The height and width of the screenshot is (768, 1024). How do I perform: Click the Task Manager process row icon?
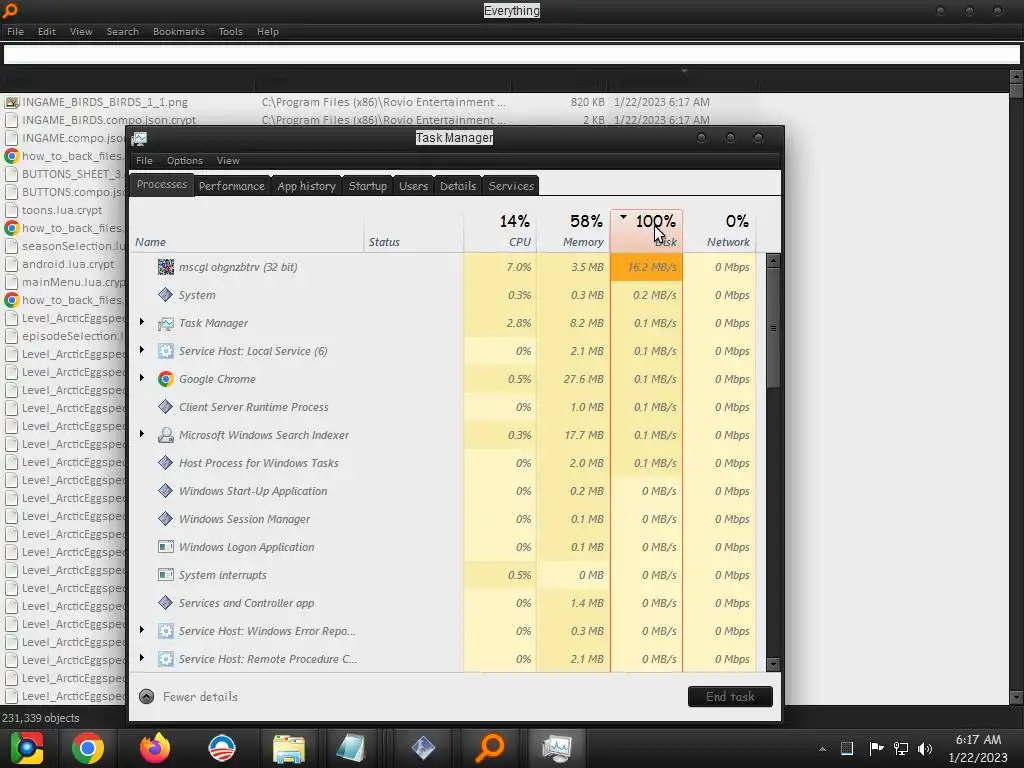tap(166, 323)
